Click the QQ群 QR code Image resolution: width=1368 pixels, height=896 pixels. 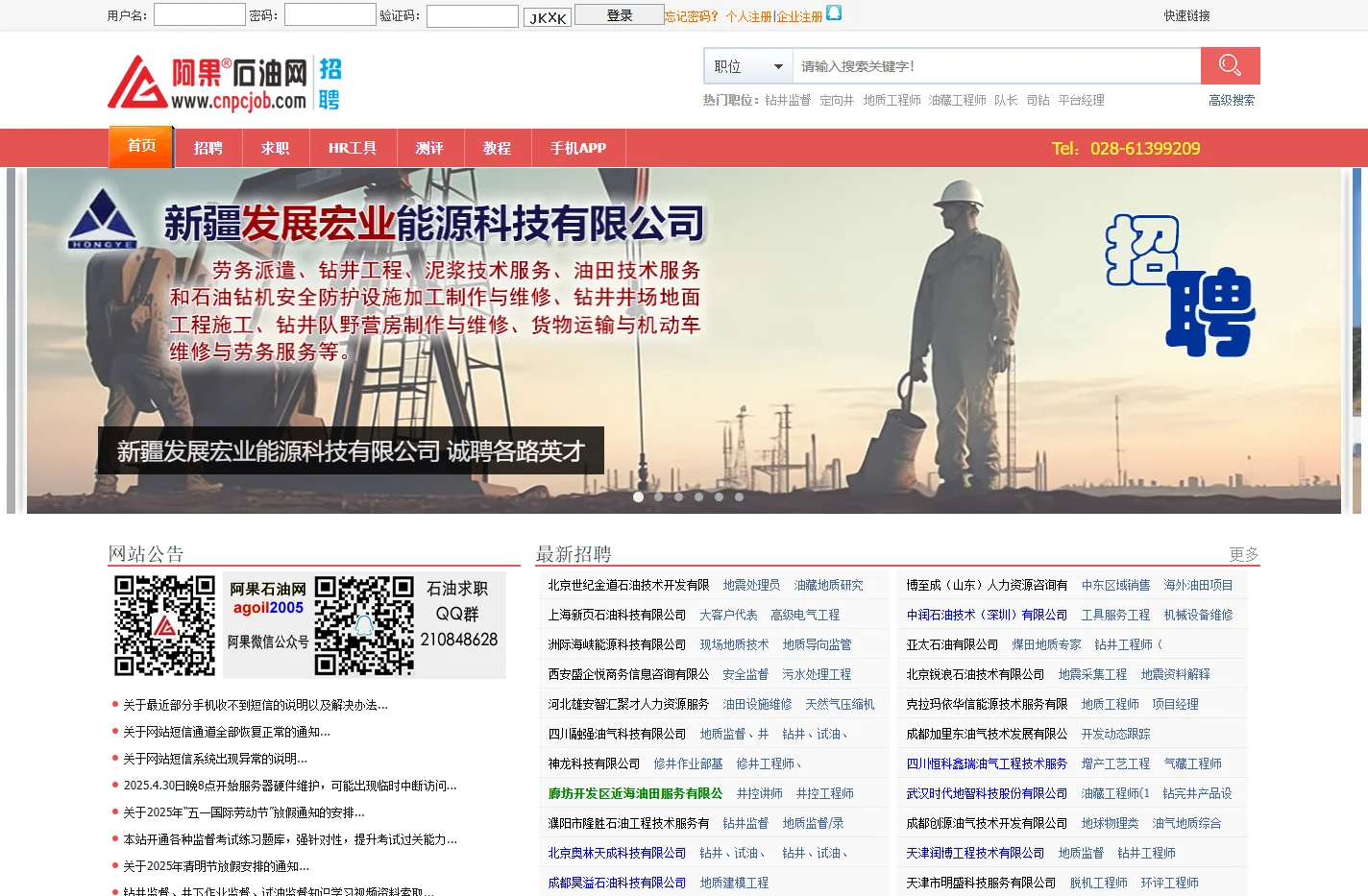pyautogui.click(x=364, y=625)
